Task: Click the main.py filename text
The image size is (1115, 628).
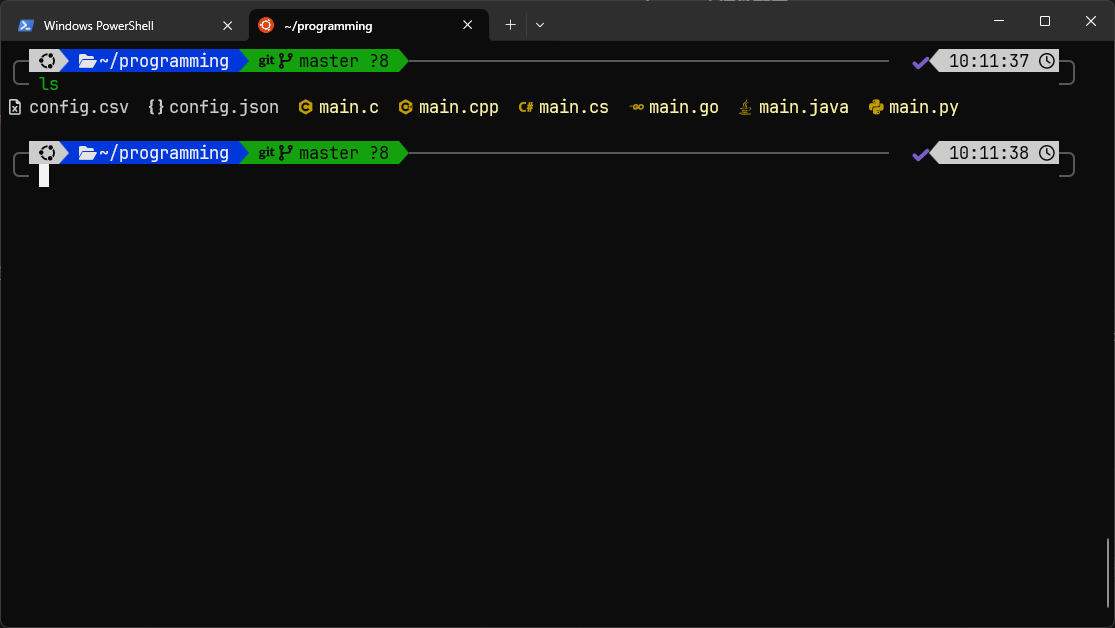Action: pos(923,107)
